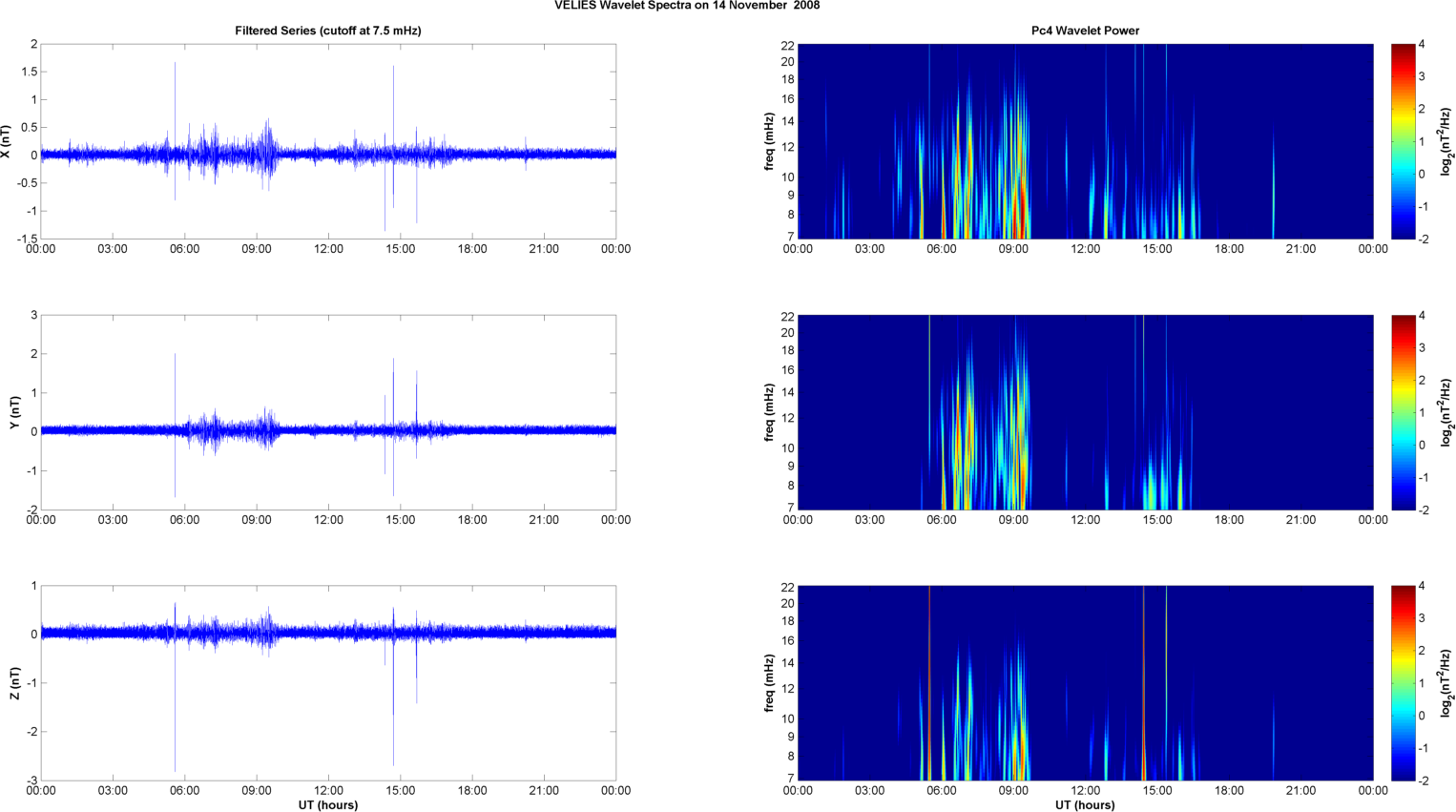Select the 'Filtered Series (cutoff at 7.5 mHz)' heading
Image resolution: width=1456 pixels, height=812 pixels.
pos(328,31)
